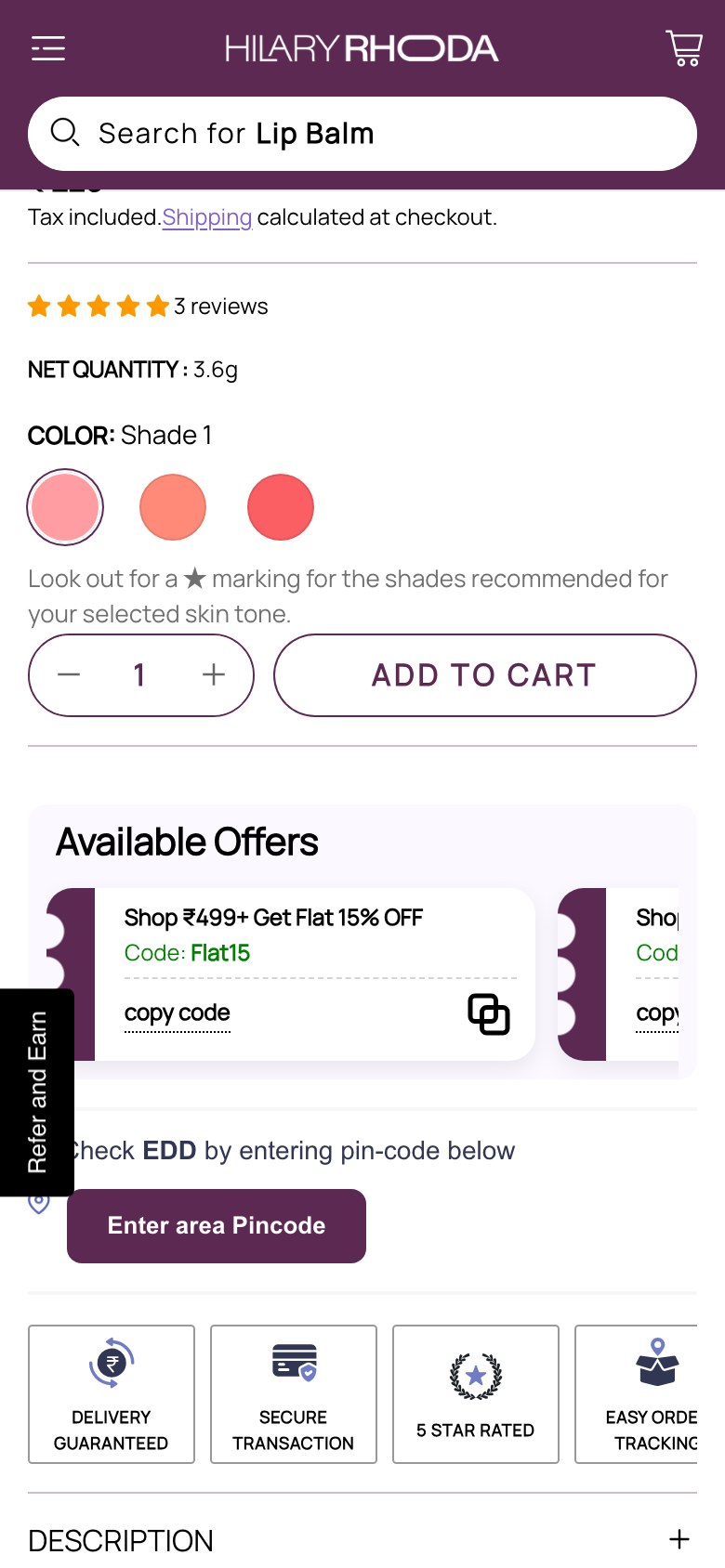This screenshot has width=725, height=1568.
Task: Click the Secure Transaction badge
Action: point(294,1393)
